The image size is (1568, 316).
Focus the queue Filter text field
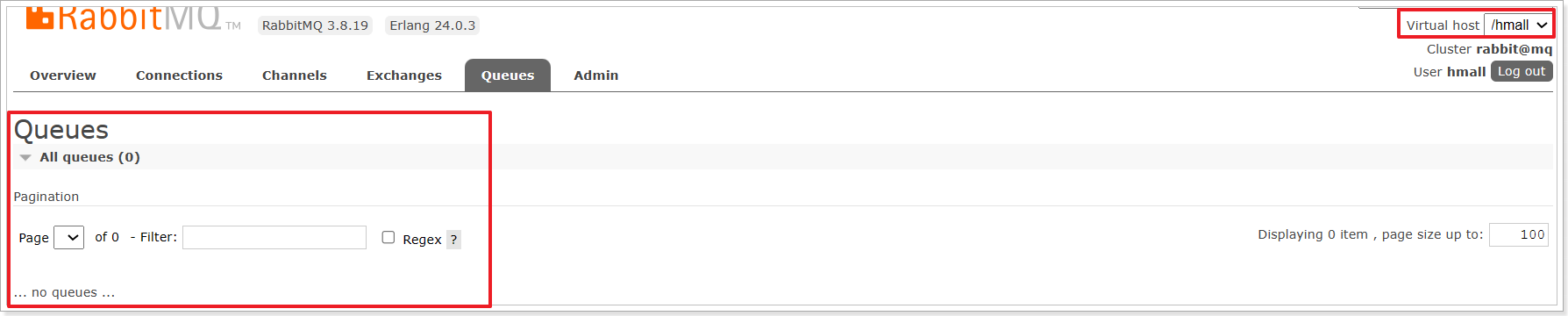pos(274,238)
